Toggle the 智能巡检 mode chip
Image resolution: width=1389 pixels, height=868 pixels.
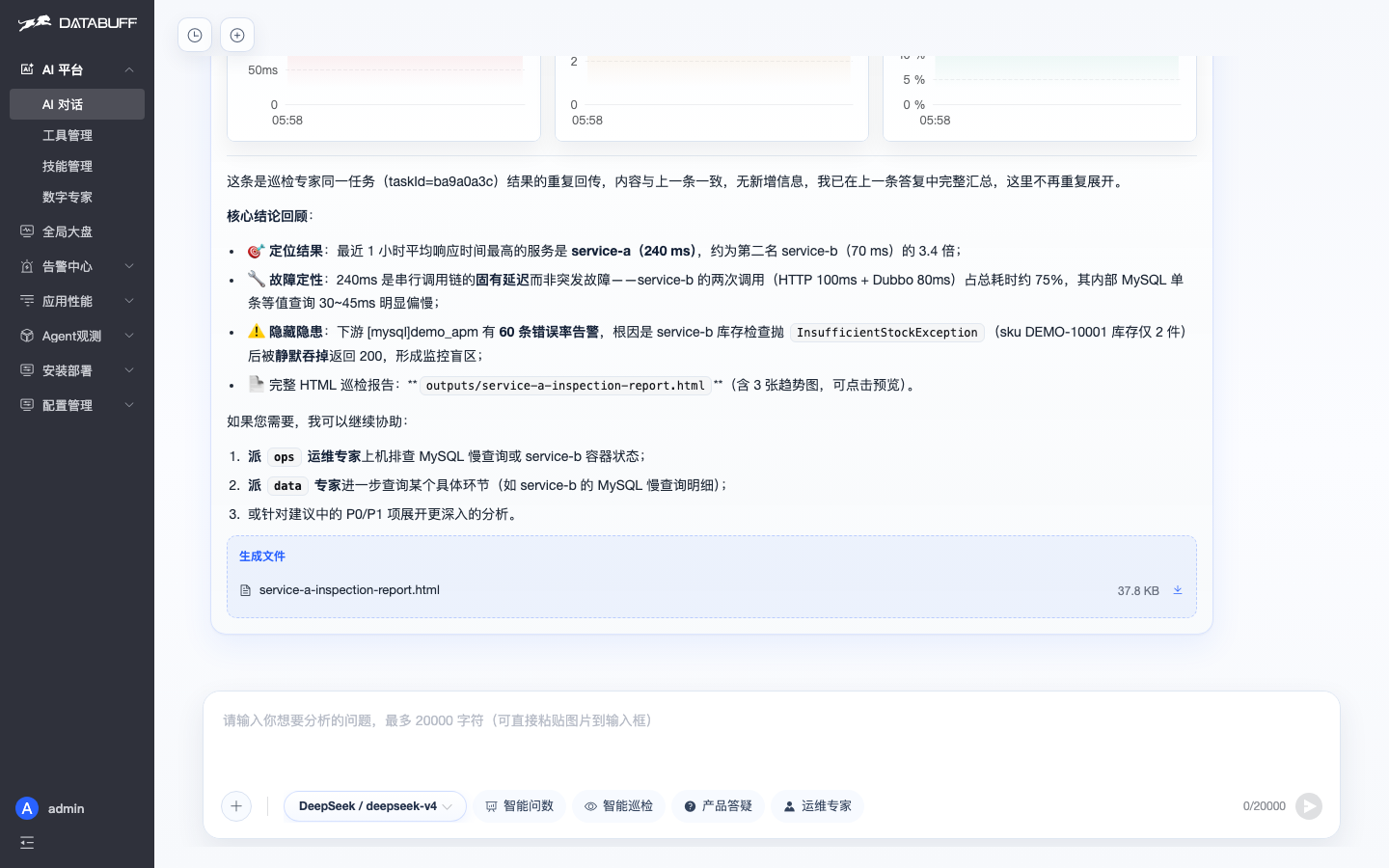click(x=618, y=806)
